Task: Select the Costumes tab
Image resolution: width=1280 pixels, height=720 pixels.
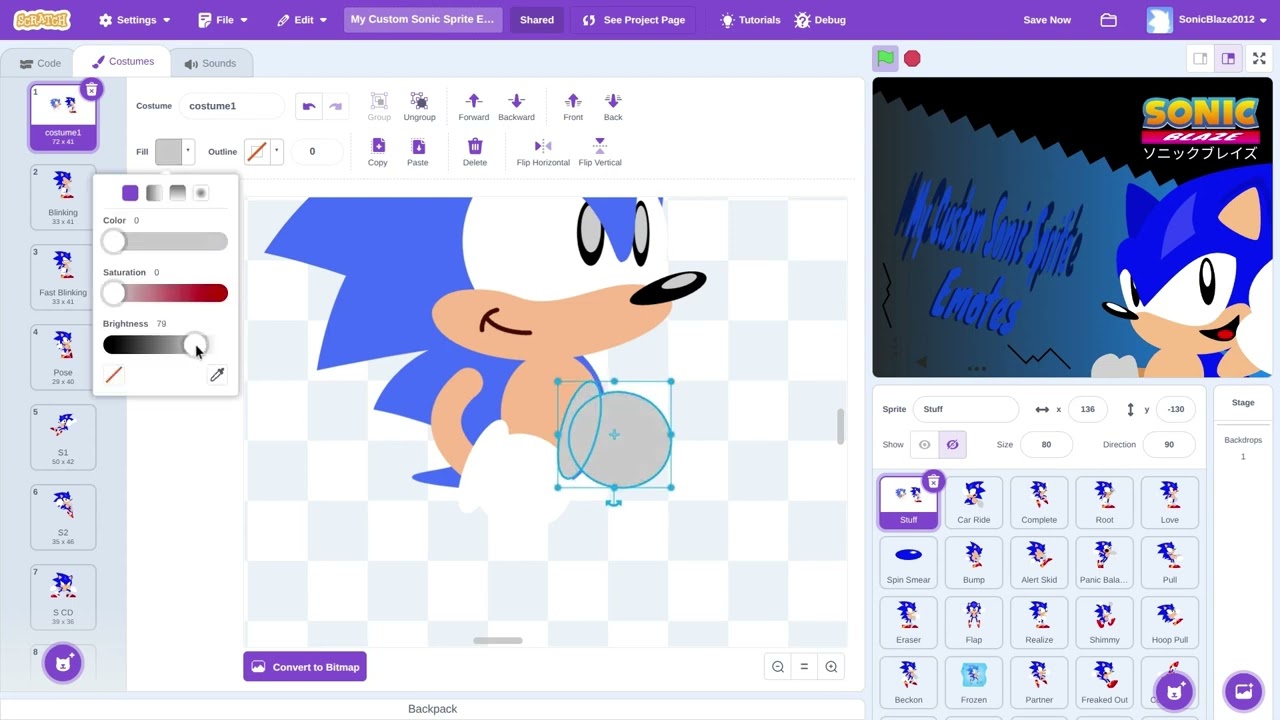Action: click(x=123, y=62)
